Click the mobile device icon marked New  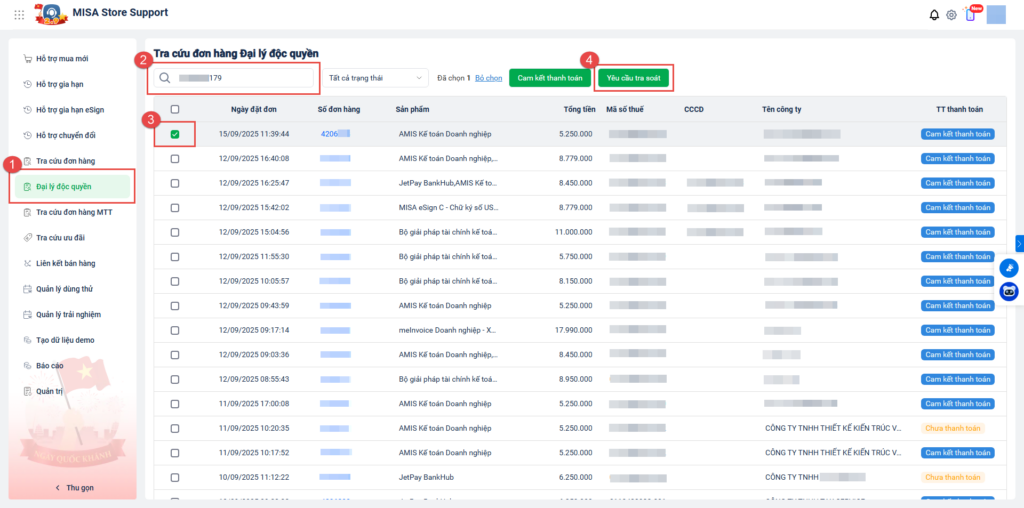pos(969,14)
